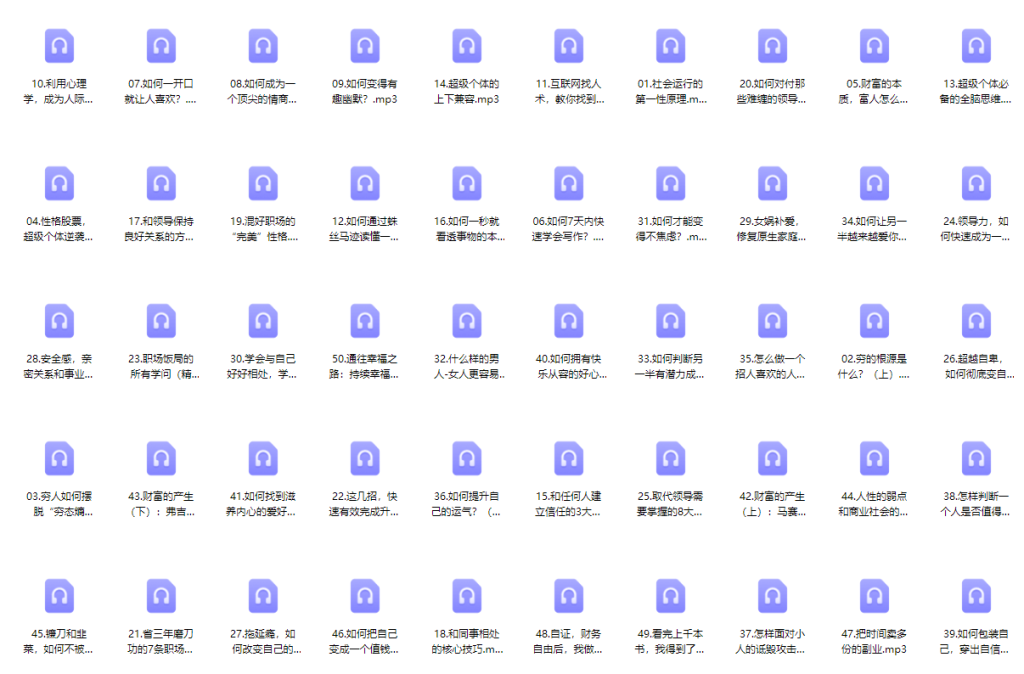Click the headphone icon for 27.拖延症
The height and width of the screenshot is (674, 1024).
263,596
